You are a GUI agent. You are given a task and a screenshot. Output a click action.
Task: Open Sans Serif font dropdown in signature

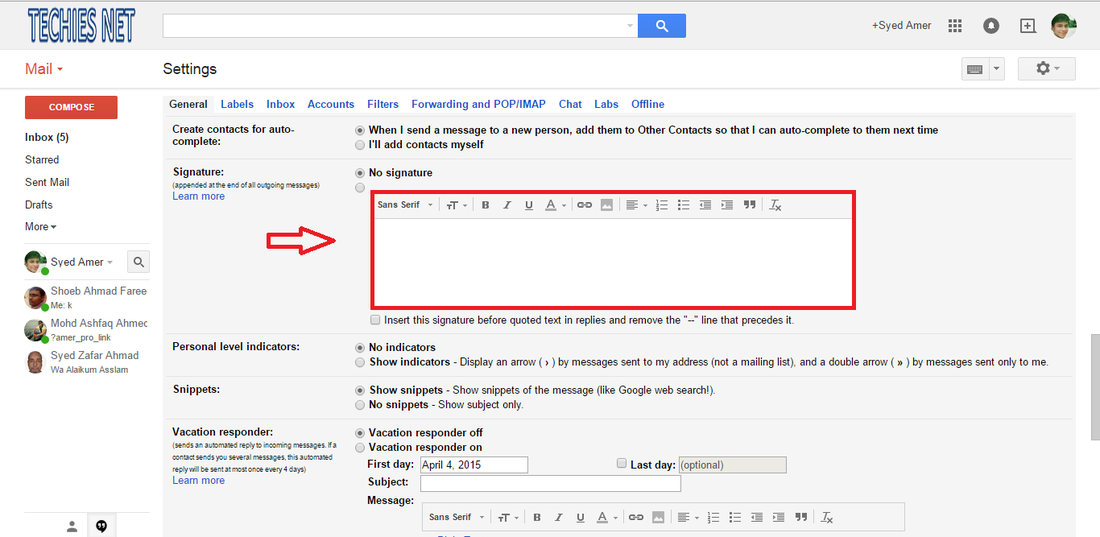tap(405, 205)
